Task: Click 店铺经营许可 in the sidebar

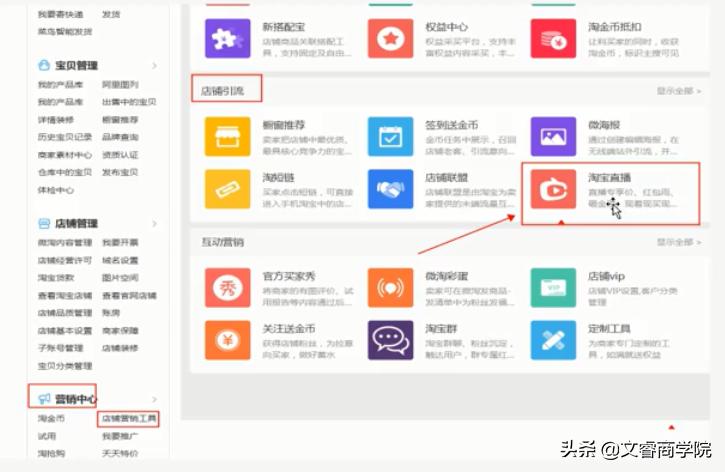Action: [x=65, y=260]
